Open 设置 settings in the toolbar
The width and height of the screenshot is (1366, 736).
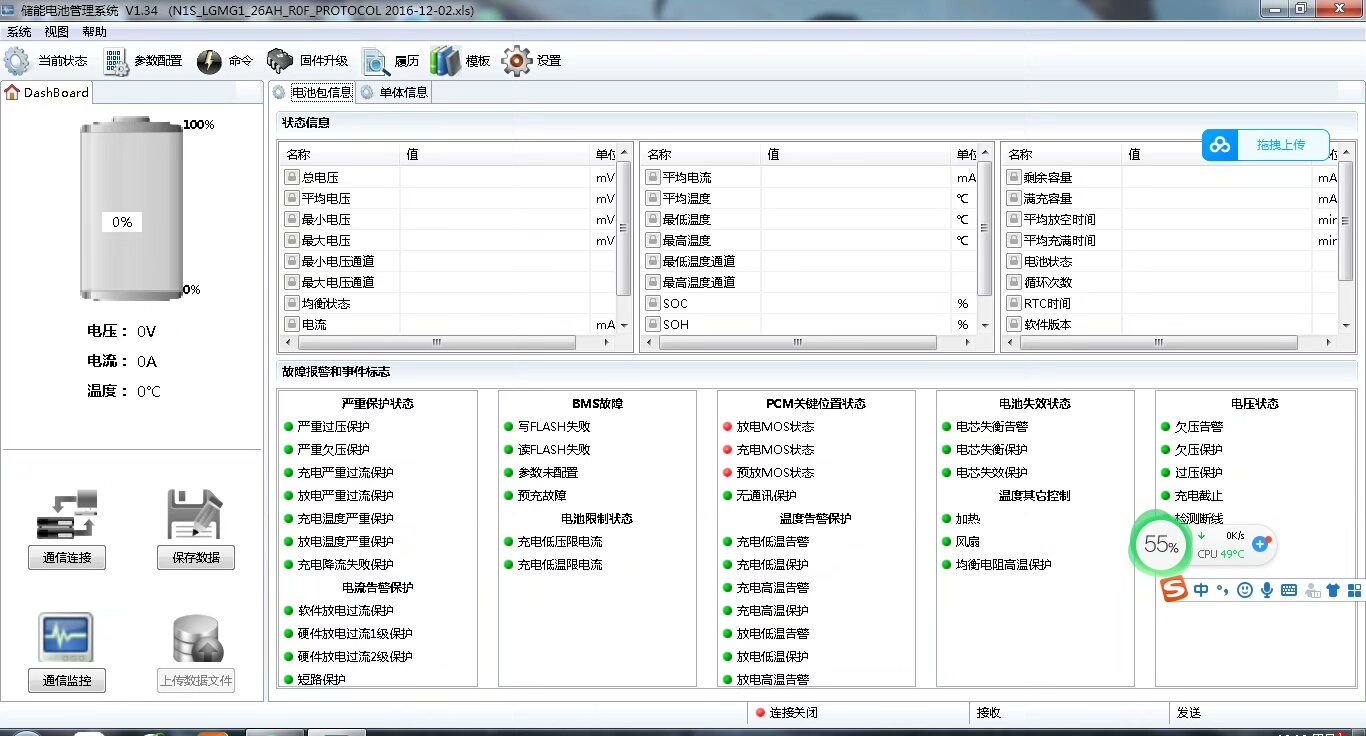pos(516,61)
